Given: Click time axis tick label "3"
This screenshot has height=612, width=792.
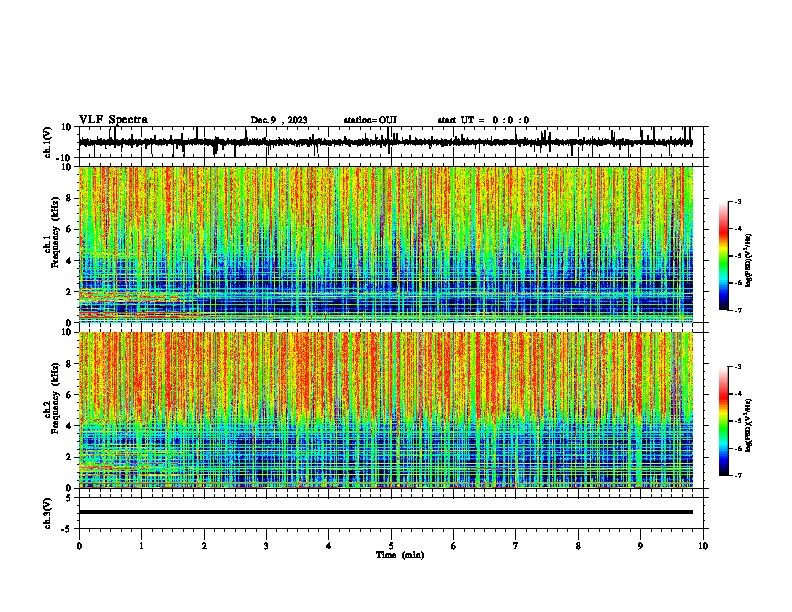Looking at the screenshot, I should (266, 546).
